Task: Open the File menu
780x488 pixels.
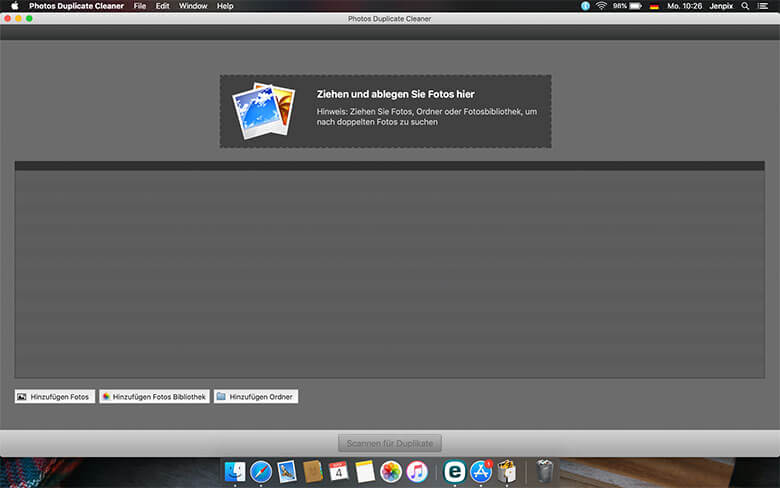Action: (x=140, y=6)
